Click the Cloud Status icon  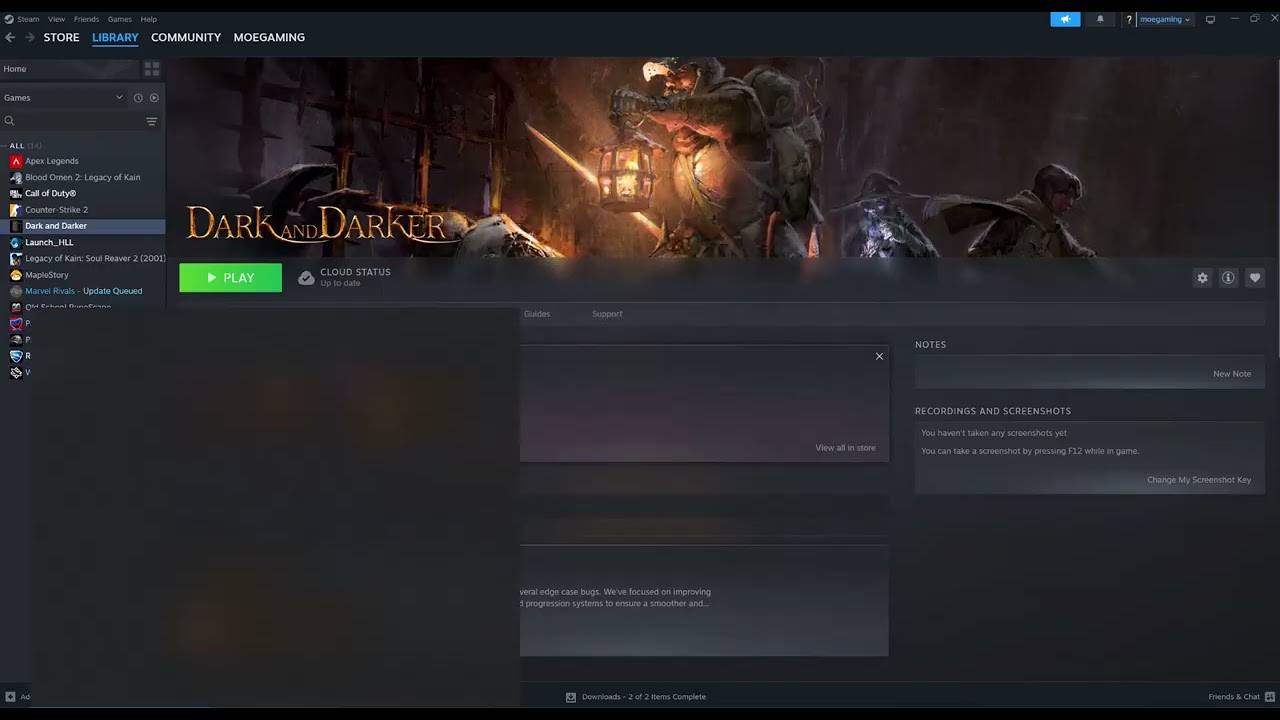pyautogui.click(x=306, y=278)
